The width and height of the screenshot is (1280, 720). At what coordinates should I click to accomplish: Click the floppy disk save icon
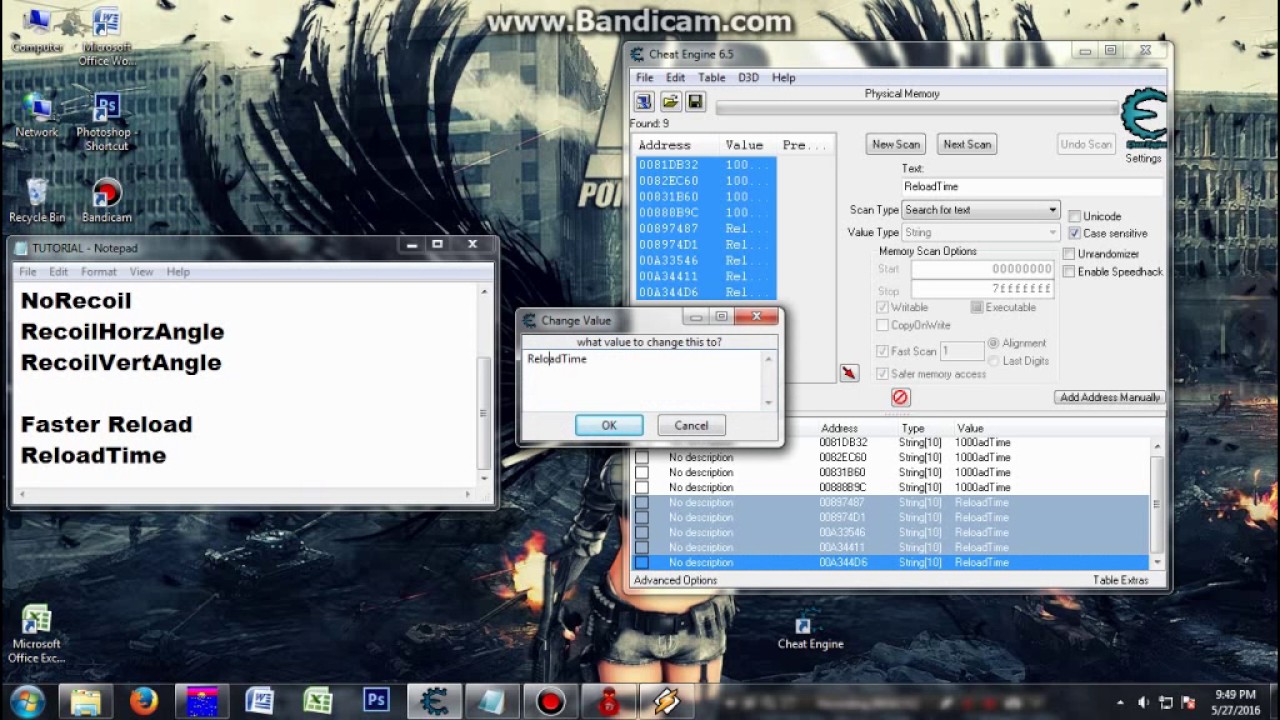coord(695,102)
